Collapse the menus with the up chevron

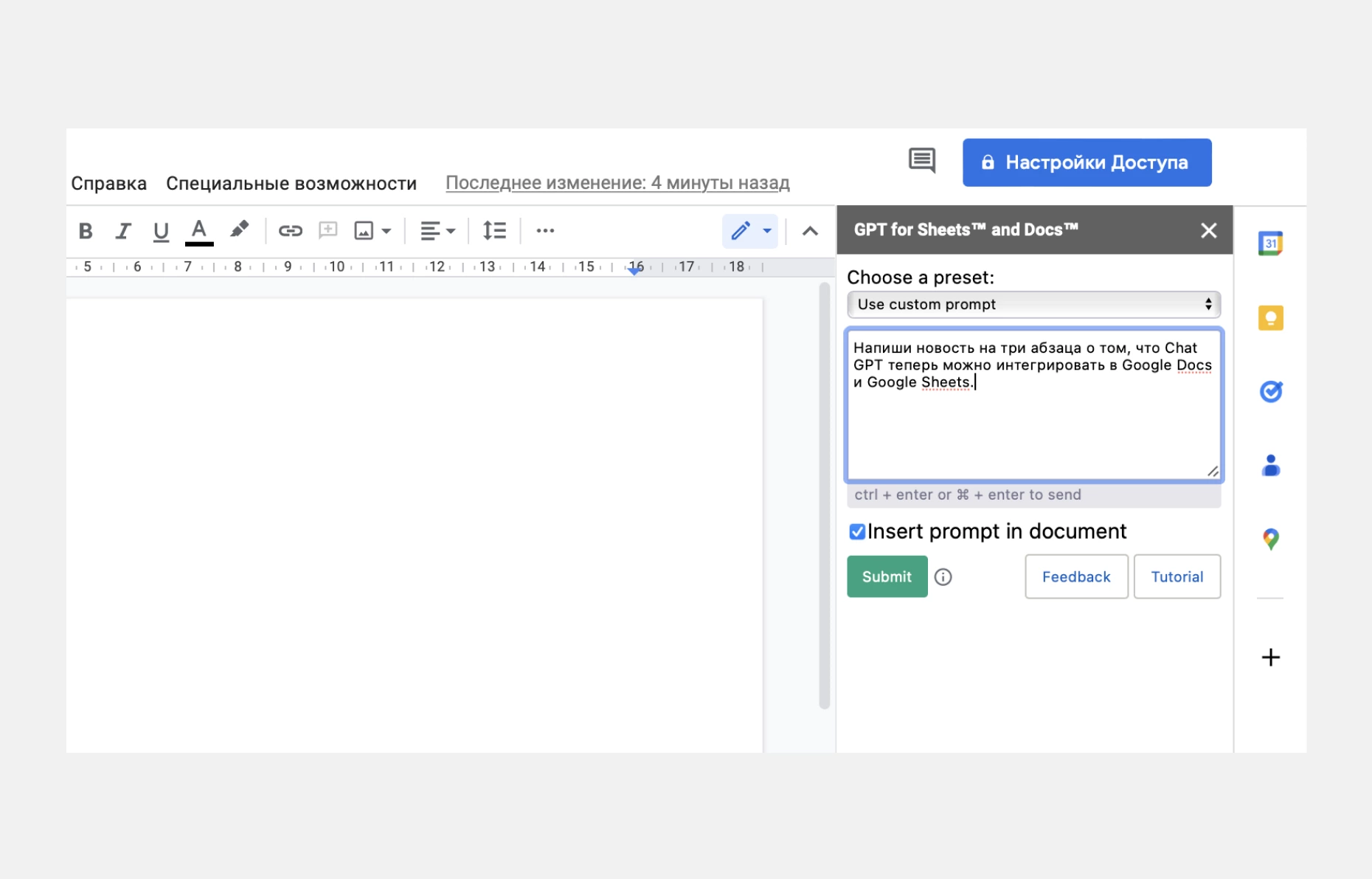click(x=810, y=231)
